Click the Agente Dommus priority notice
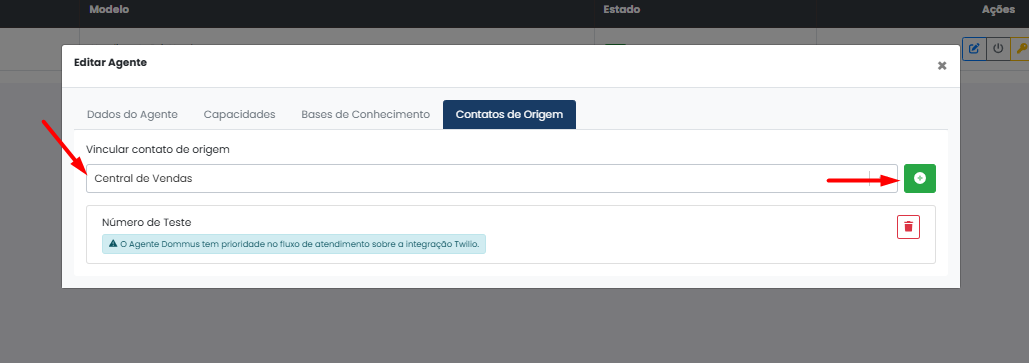 pyautogui.click(x=294, y=244)
